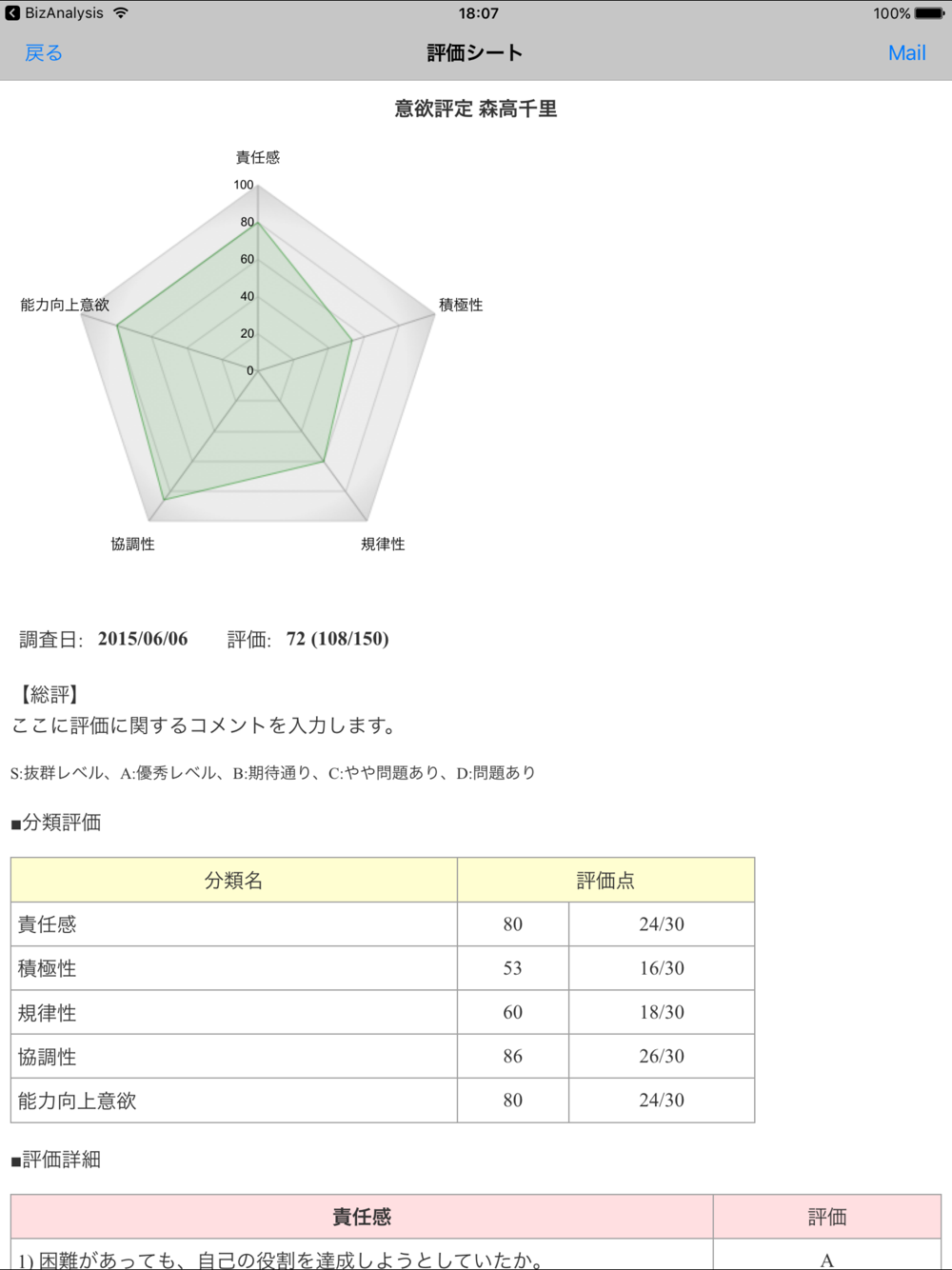Tap the 協調性 axis label on radar chart
The height and width of the screenshot is (1270, 952).
132,544
